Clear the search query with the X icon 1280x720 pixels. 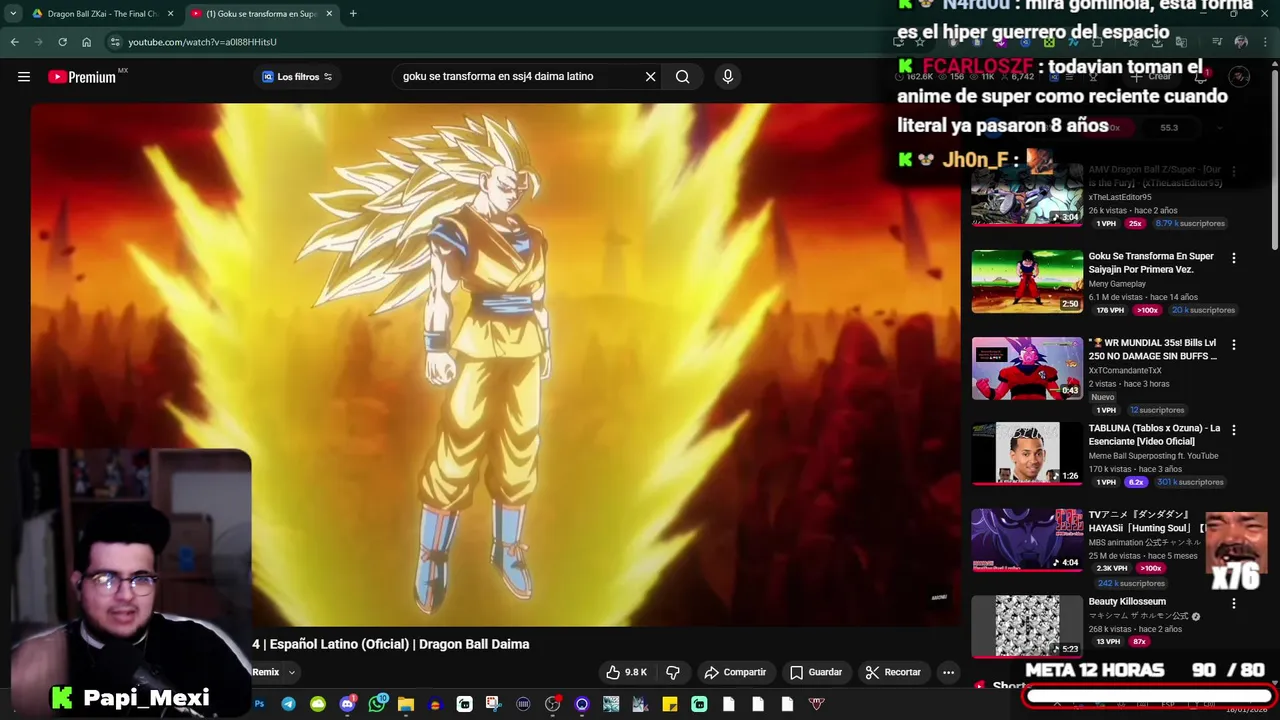(650, 77)
